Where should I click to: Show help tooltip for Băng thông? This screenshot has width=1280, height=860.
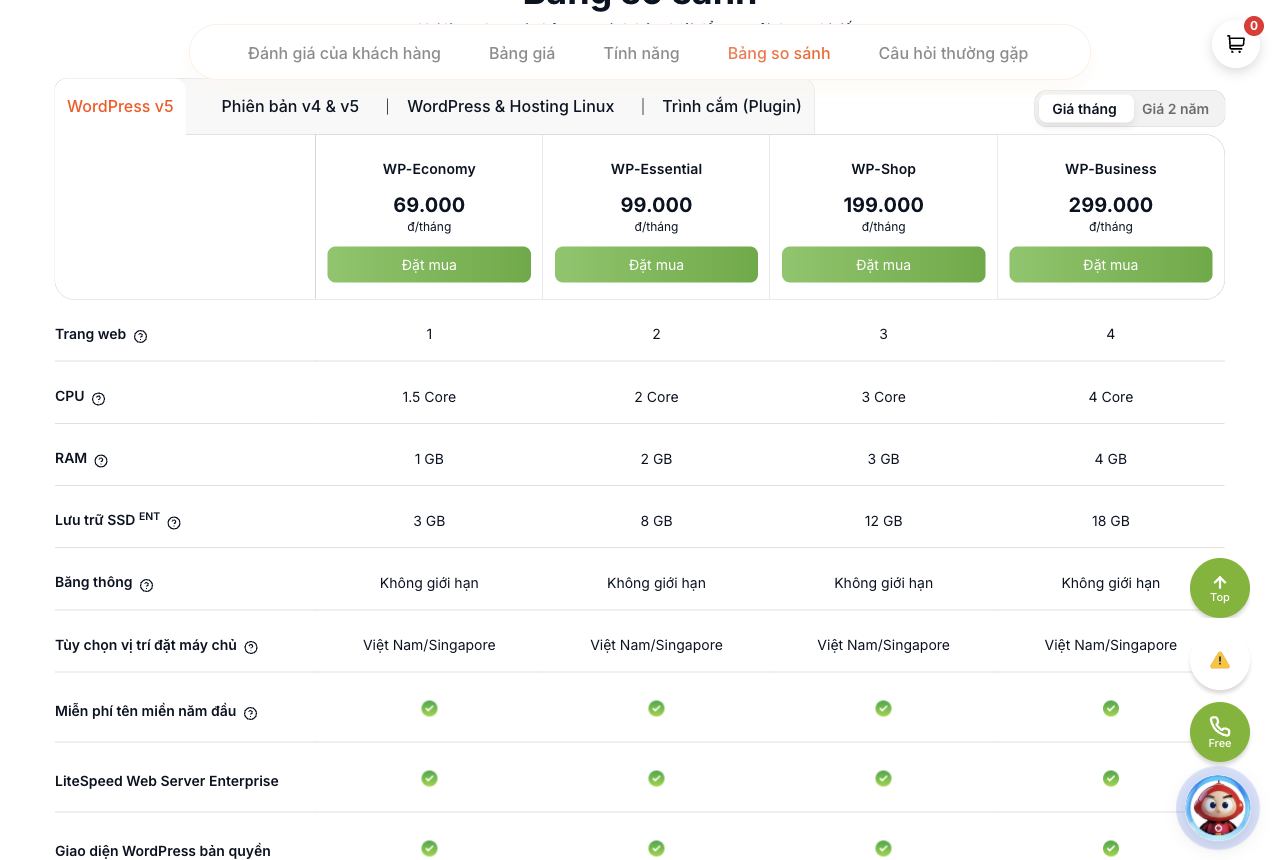coord(146,585)
